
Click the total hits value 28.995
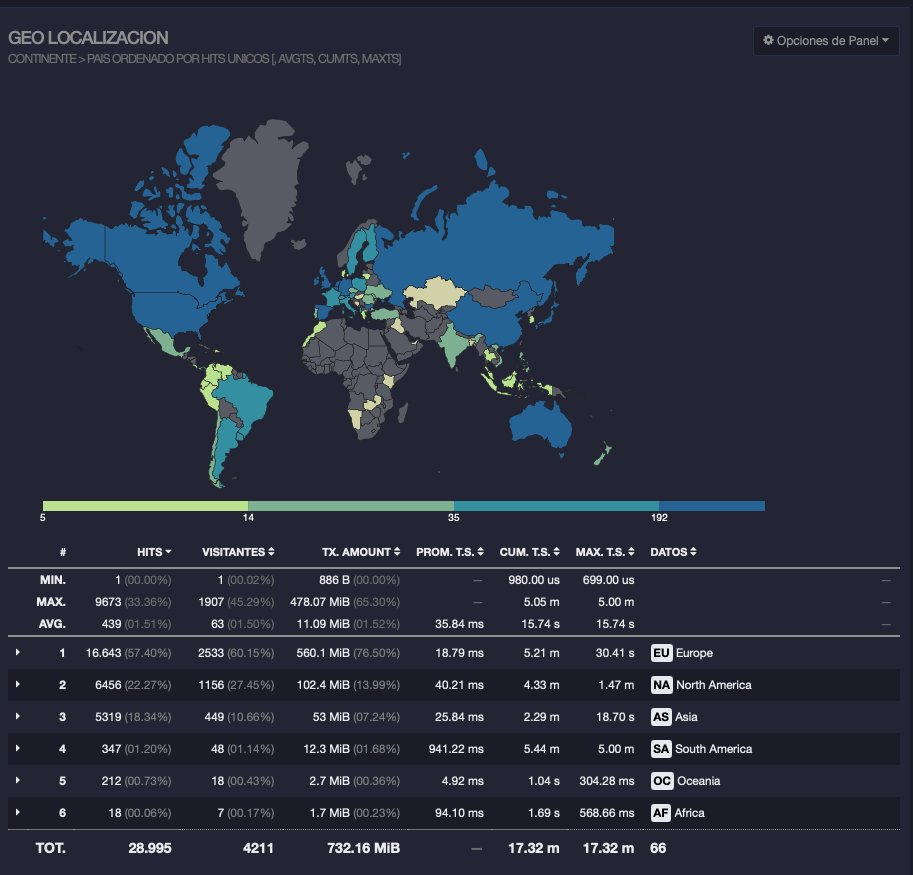pyautogui.click(x=150, y=848)
